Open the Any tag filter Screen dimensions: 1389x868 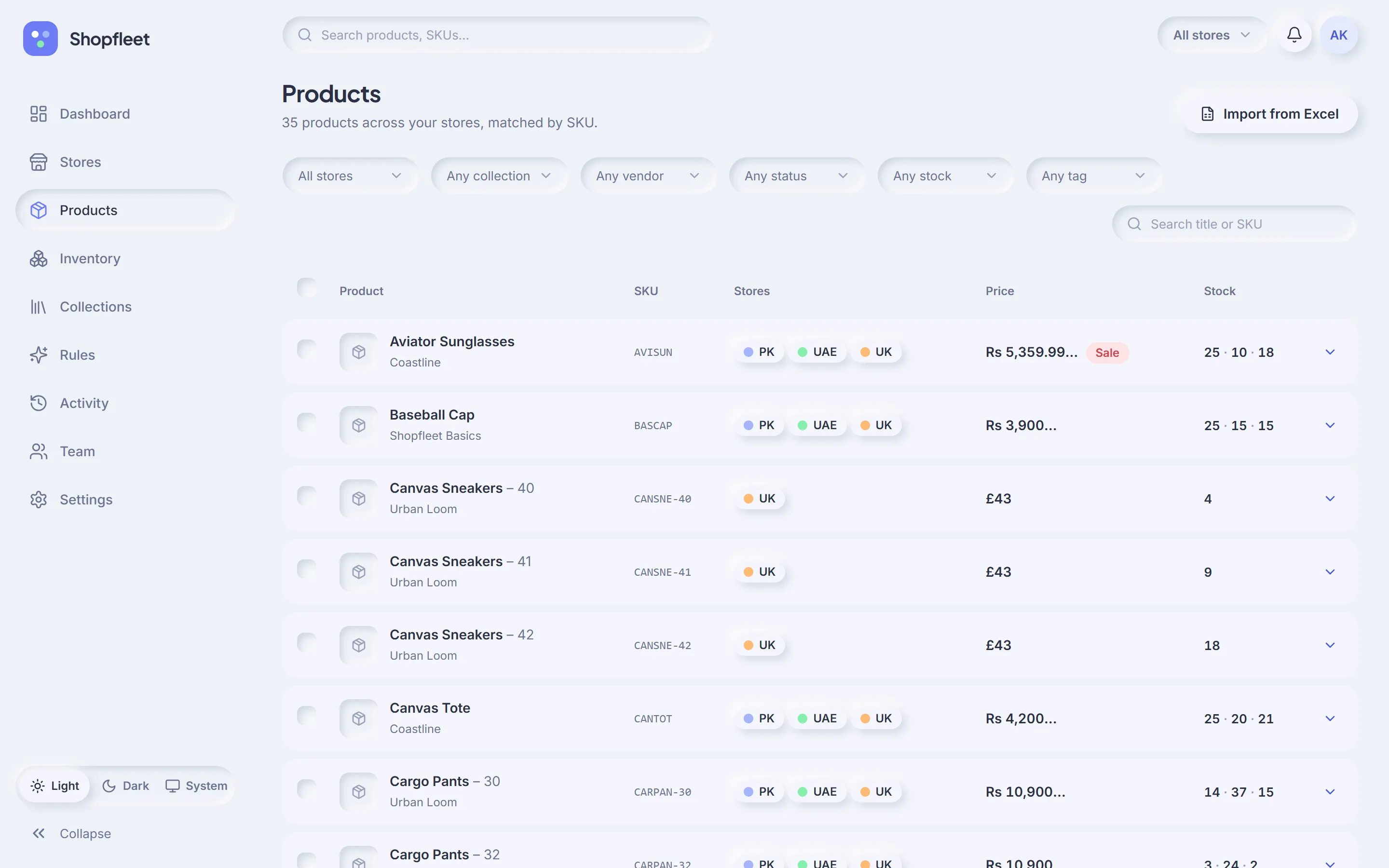click(1094, 176)
